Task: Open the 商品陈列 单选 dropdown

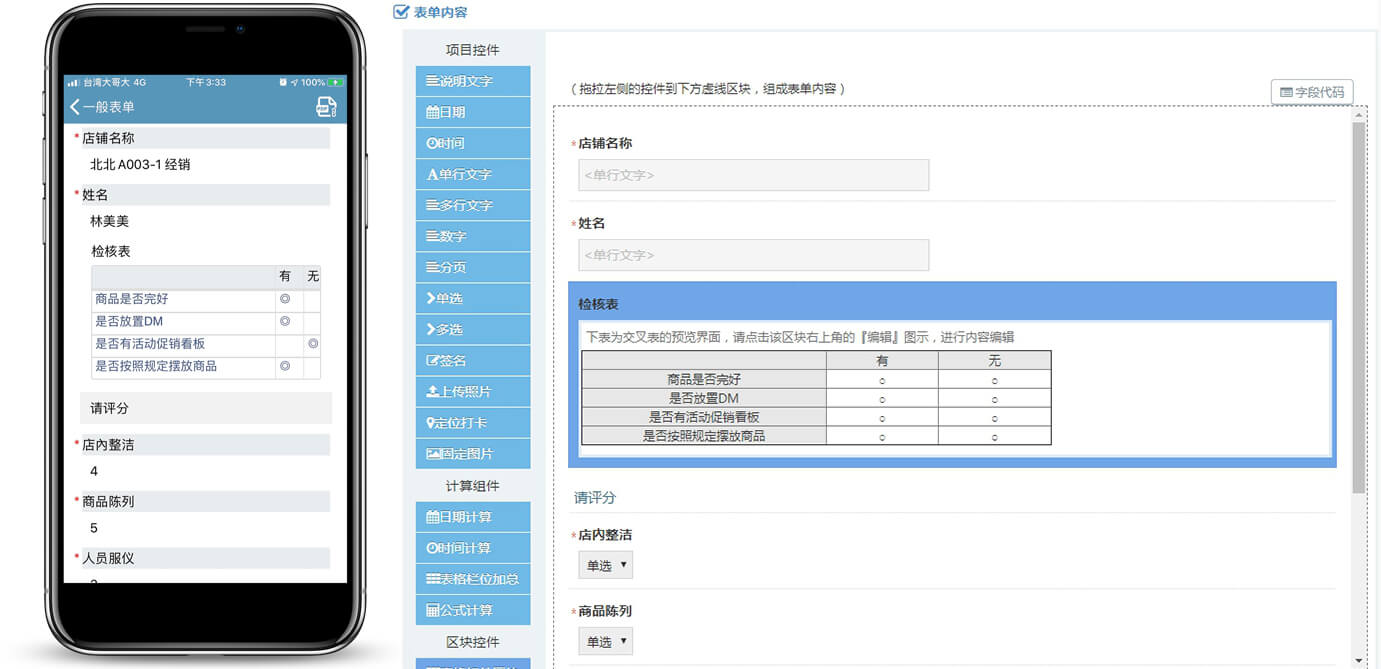Action: (x=605, y=640)
